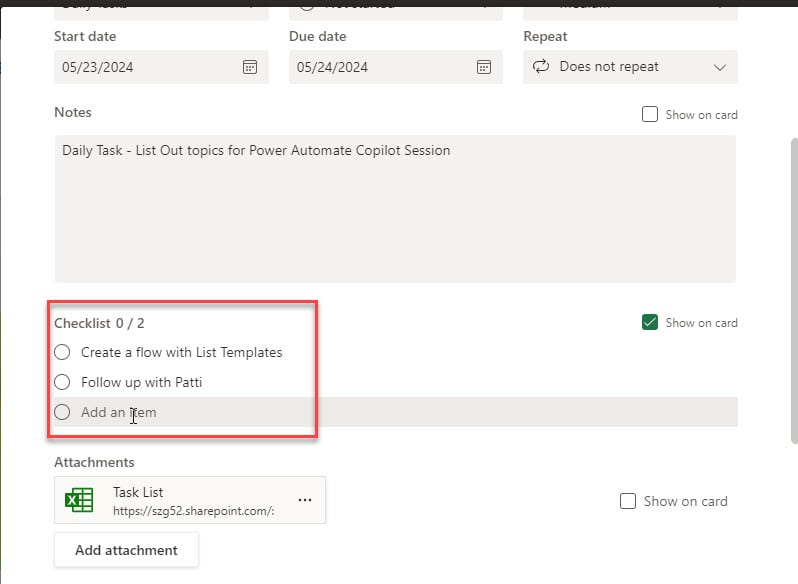Image resolution: width=798 pixels, height=584 pixels.
Task: Enable Show on card for Notes
Action: pos(650,114)
